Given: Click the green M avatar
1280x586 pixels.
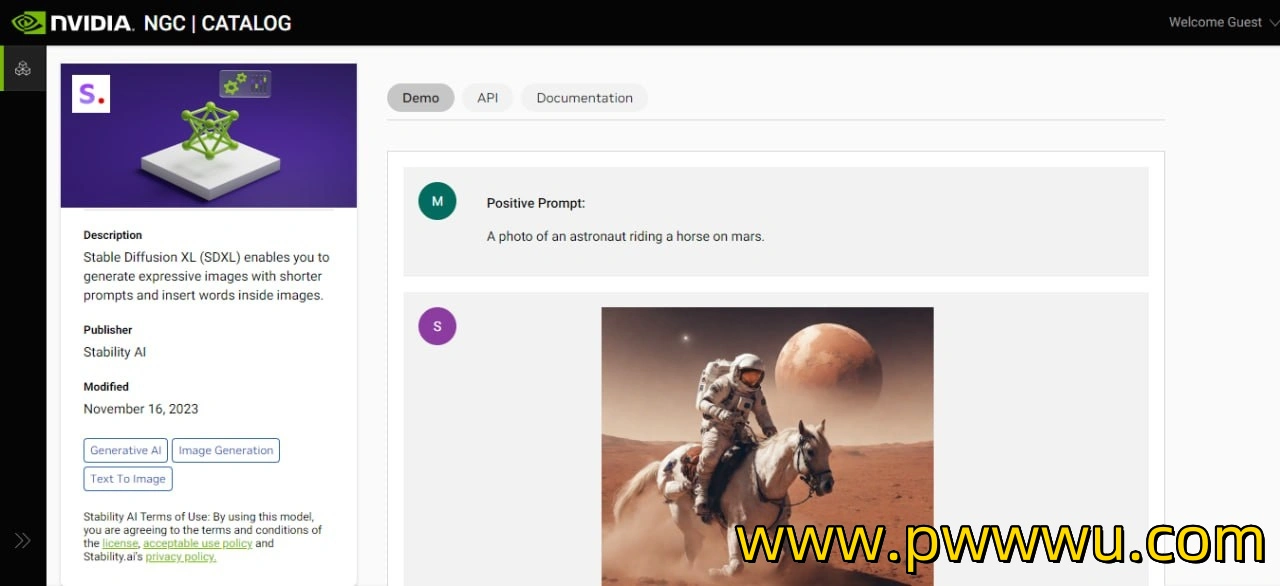Looking at the screenshot, I should 437,201.
